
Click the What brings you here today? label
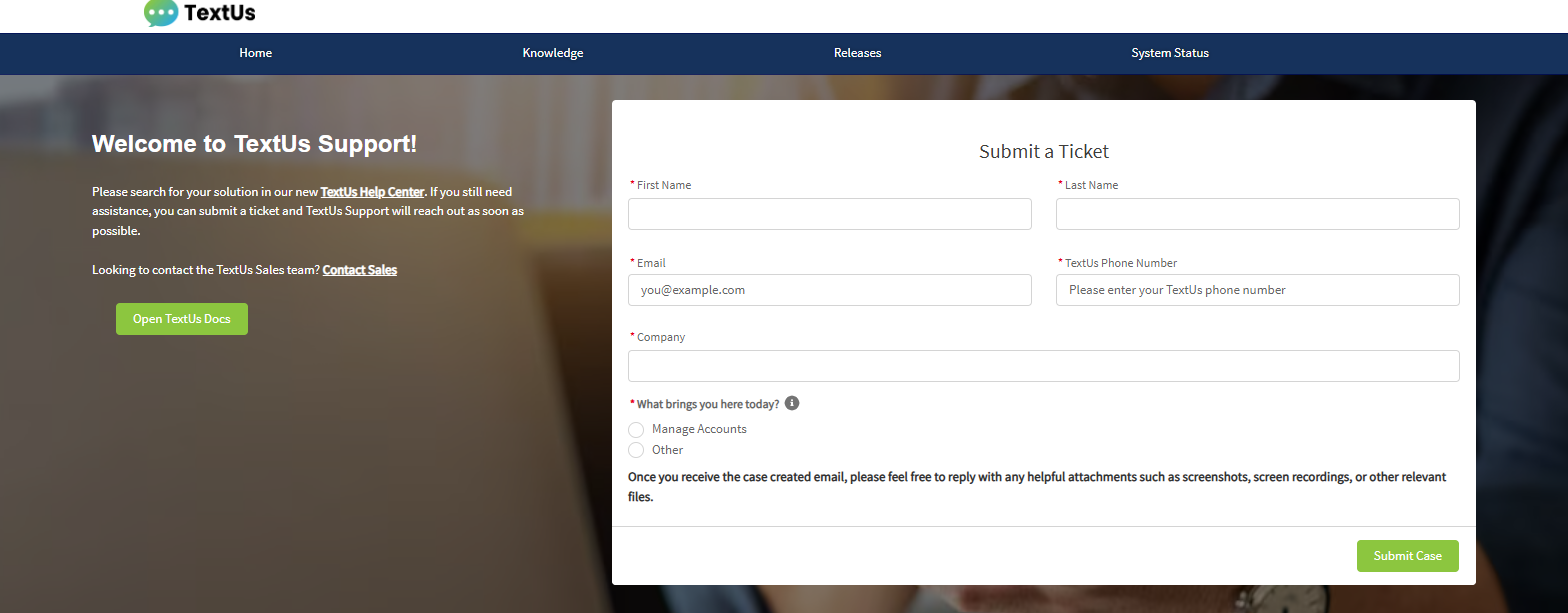pyautogui.click(x=708, y=404)
